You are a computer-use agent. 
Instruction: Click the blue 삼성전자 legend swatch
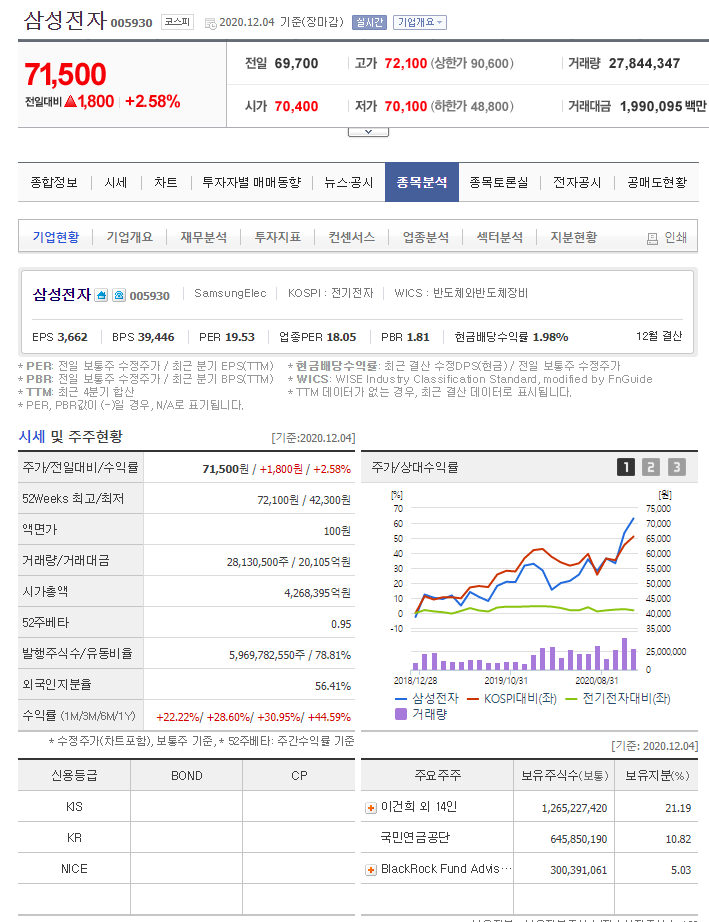click(x=401, y=699)
